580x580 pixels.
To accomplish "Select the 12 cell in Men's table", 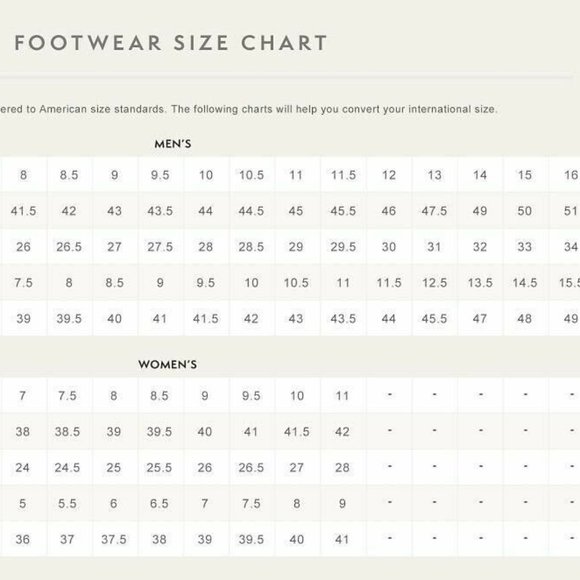I will coord(389,175).
